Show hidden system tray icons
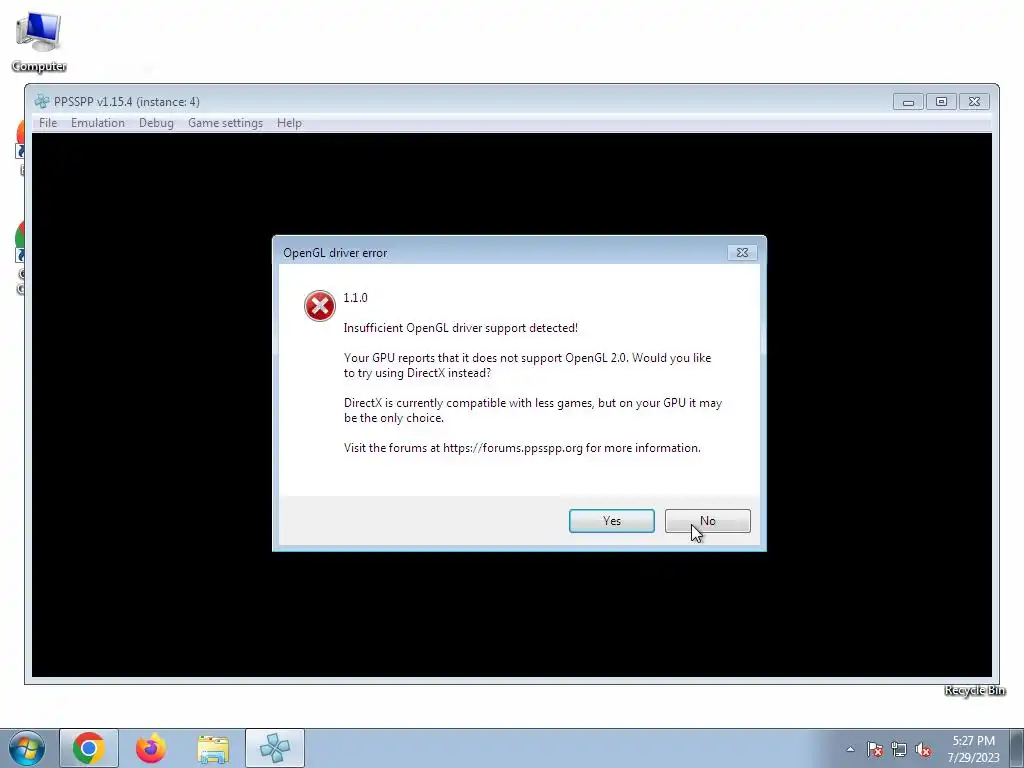The image size is (1024, 768). (850, 749)
